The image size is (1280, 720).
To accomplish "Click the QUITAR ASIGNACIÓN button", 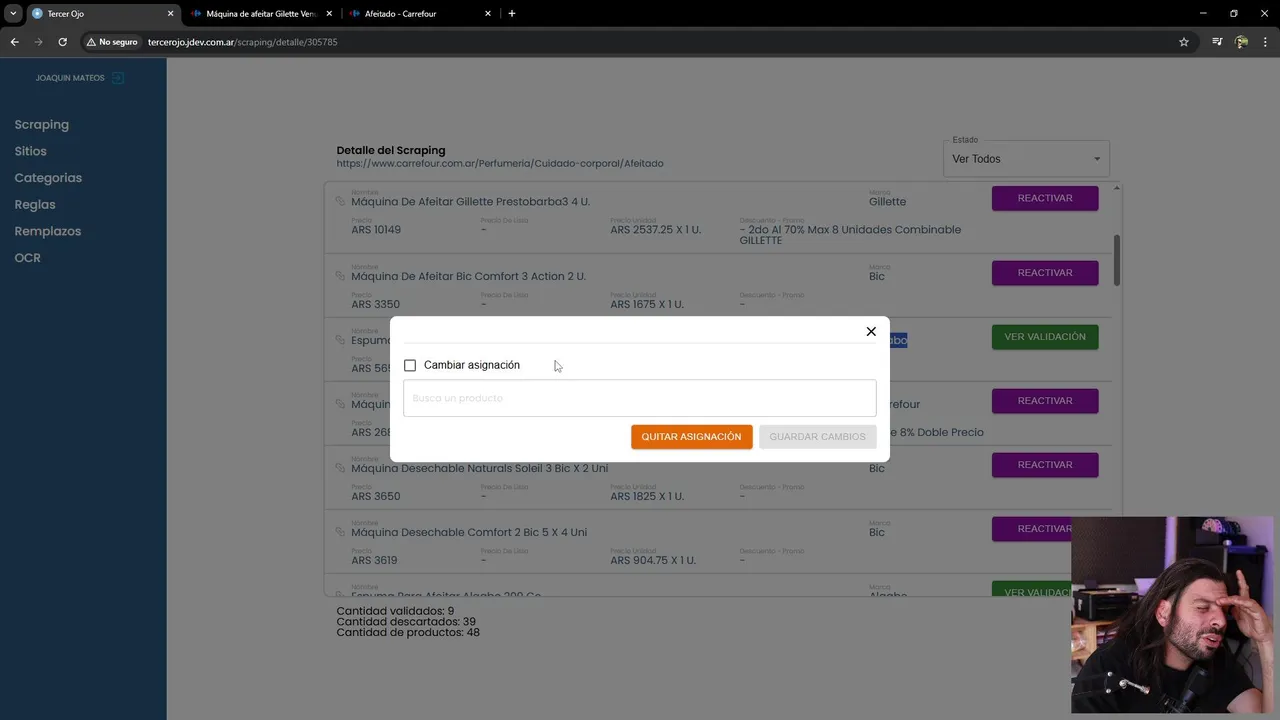I will coord(691,437).
